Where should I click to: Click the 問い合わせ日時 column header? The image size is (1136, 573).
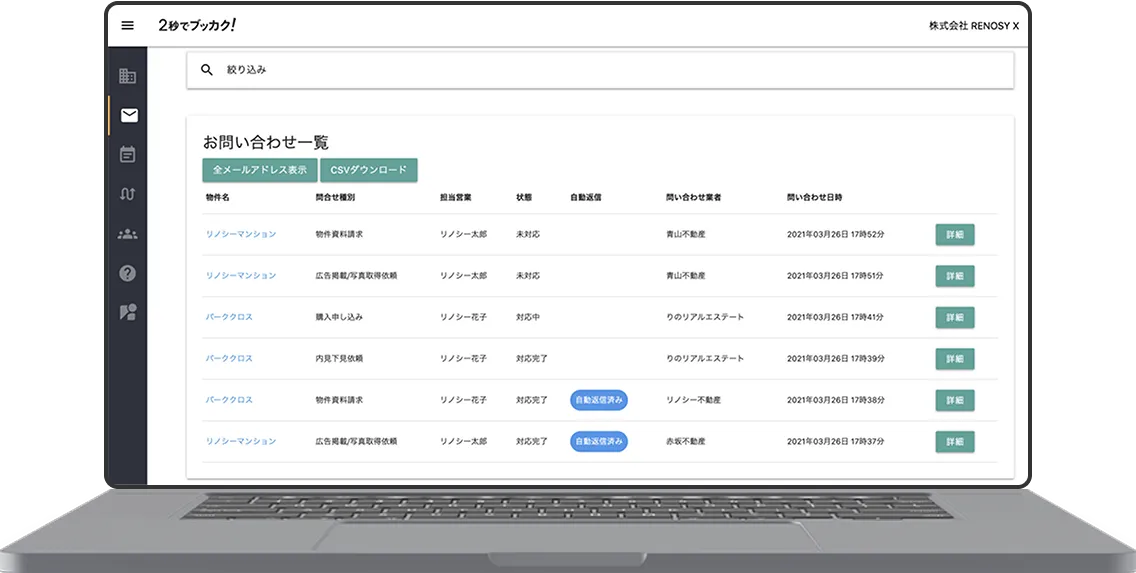[814, 198]
